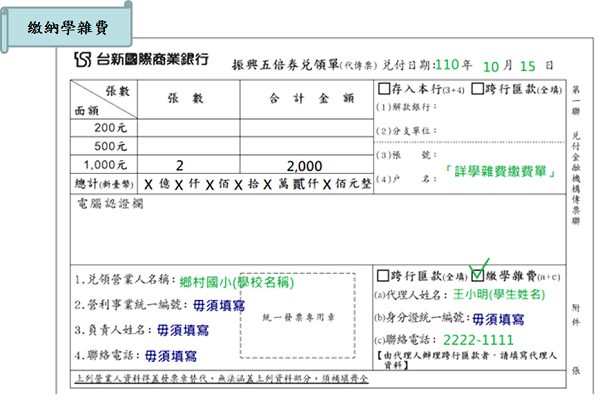Click the 1,000元 denomination row label
600x400 pixels.
coord(105,165)
